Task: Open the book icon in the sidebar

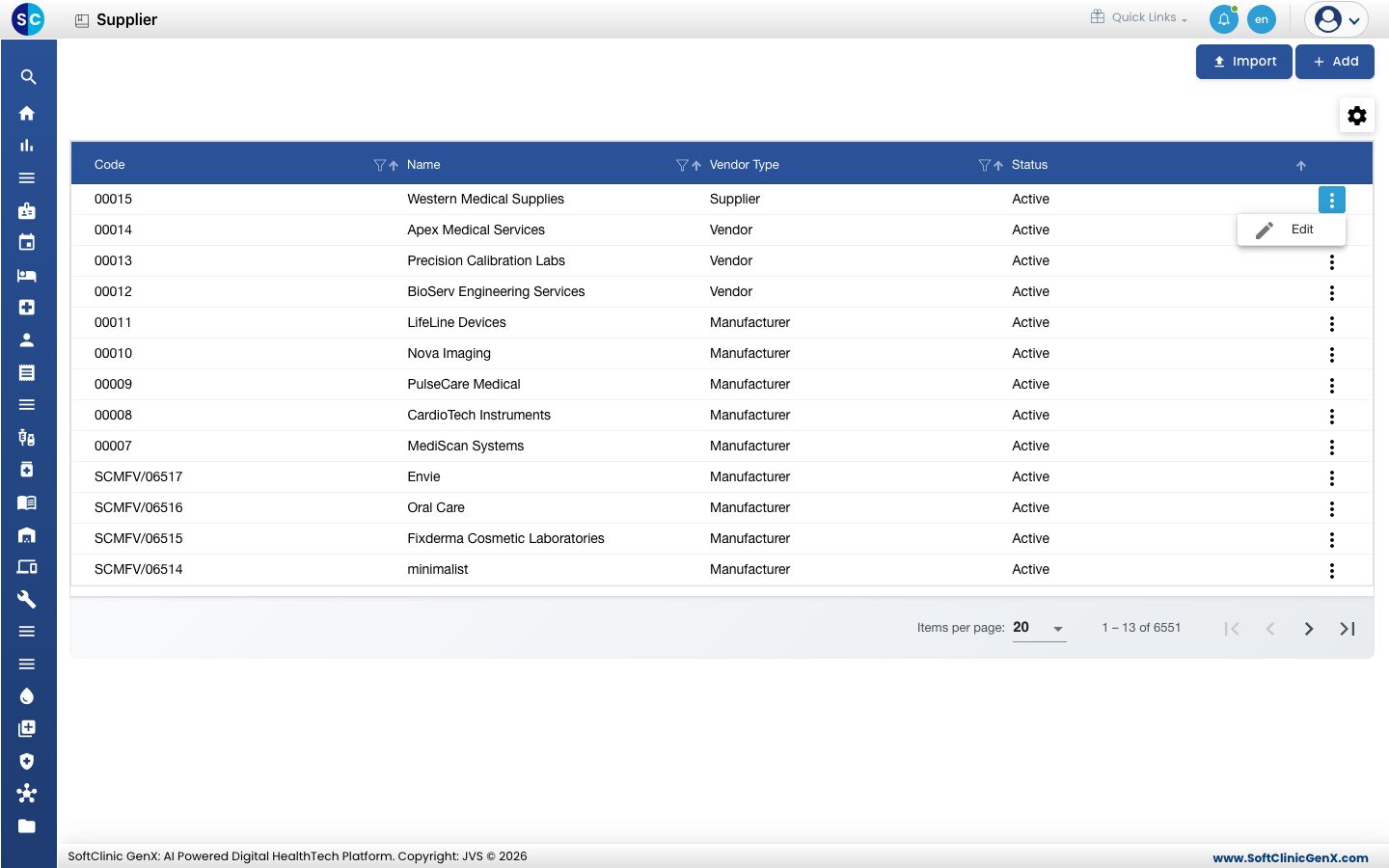Action: pyautogui.click(x=27, y=502)
